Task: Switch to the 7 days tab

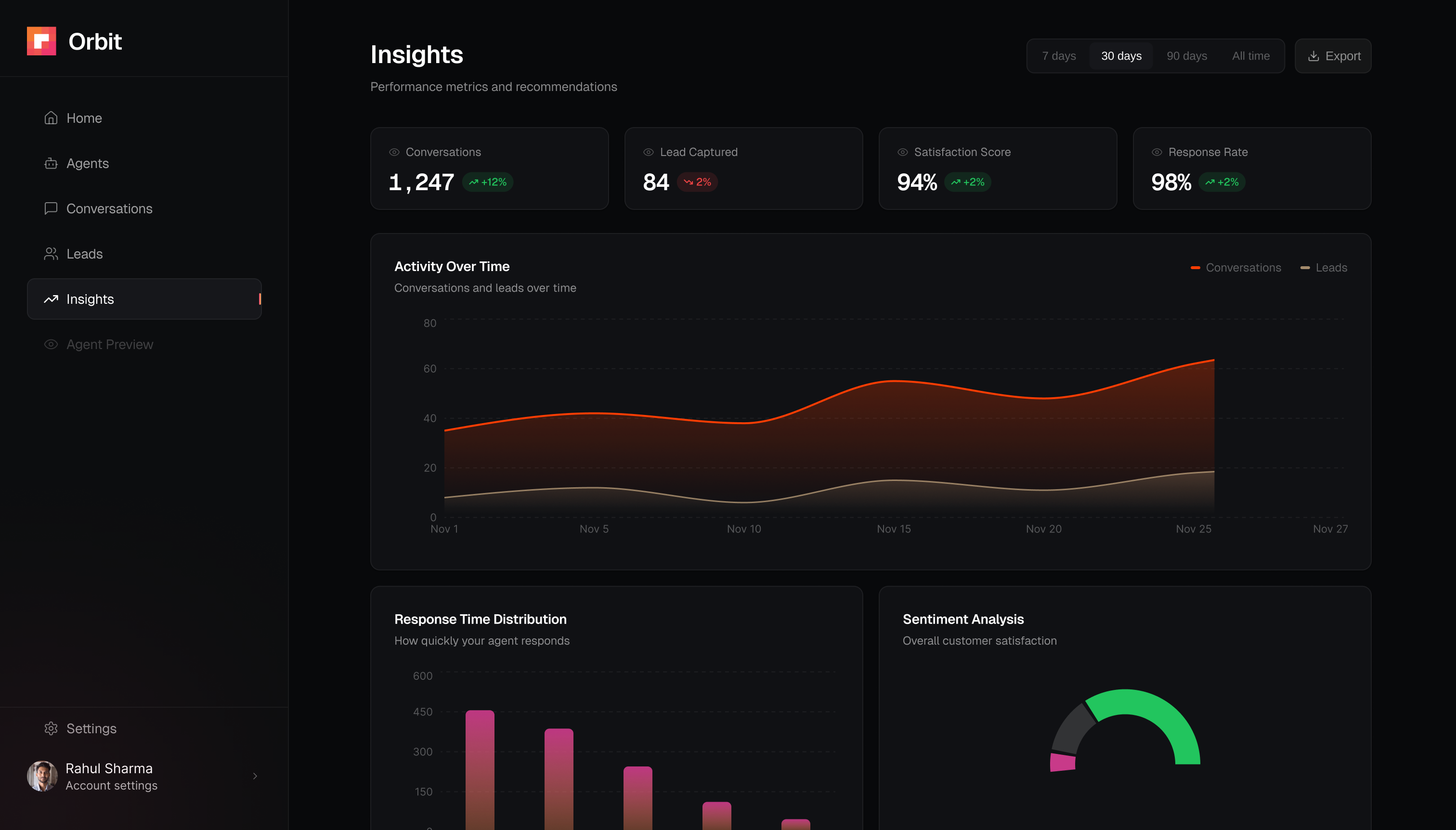Action: 1058,55
